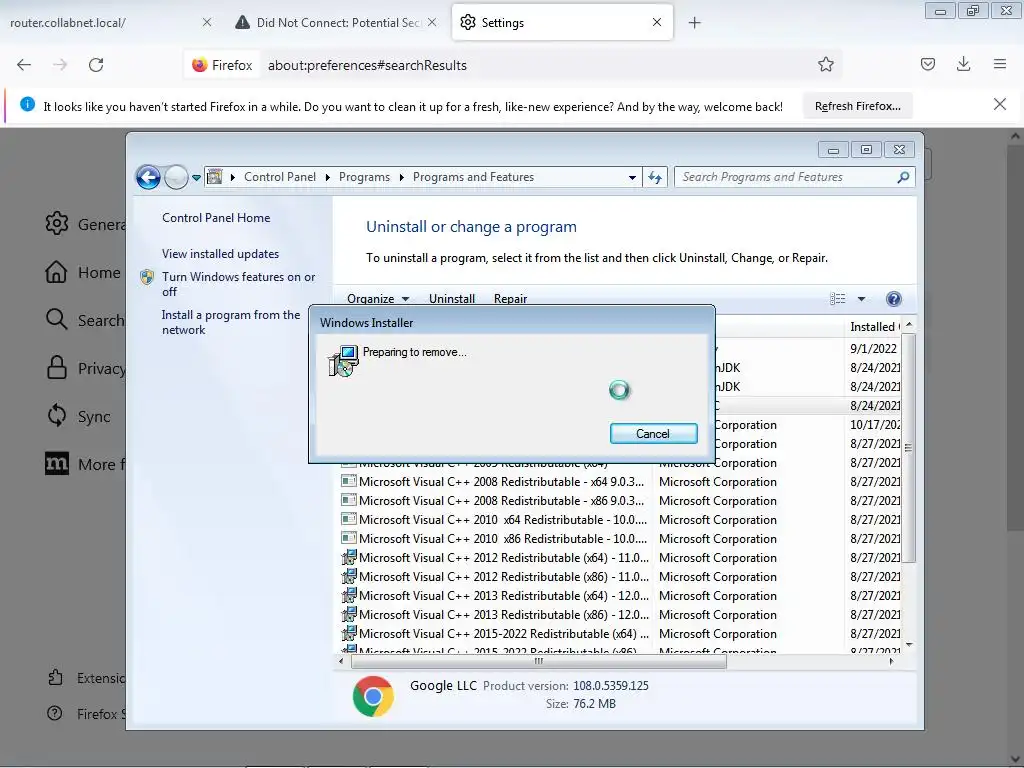This screenshot has width=1024, height=768.
Task: Open the blue Help question mark icon
Action: 893,298
